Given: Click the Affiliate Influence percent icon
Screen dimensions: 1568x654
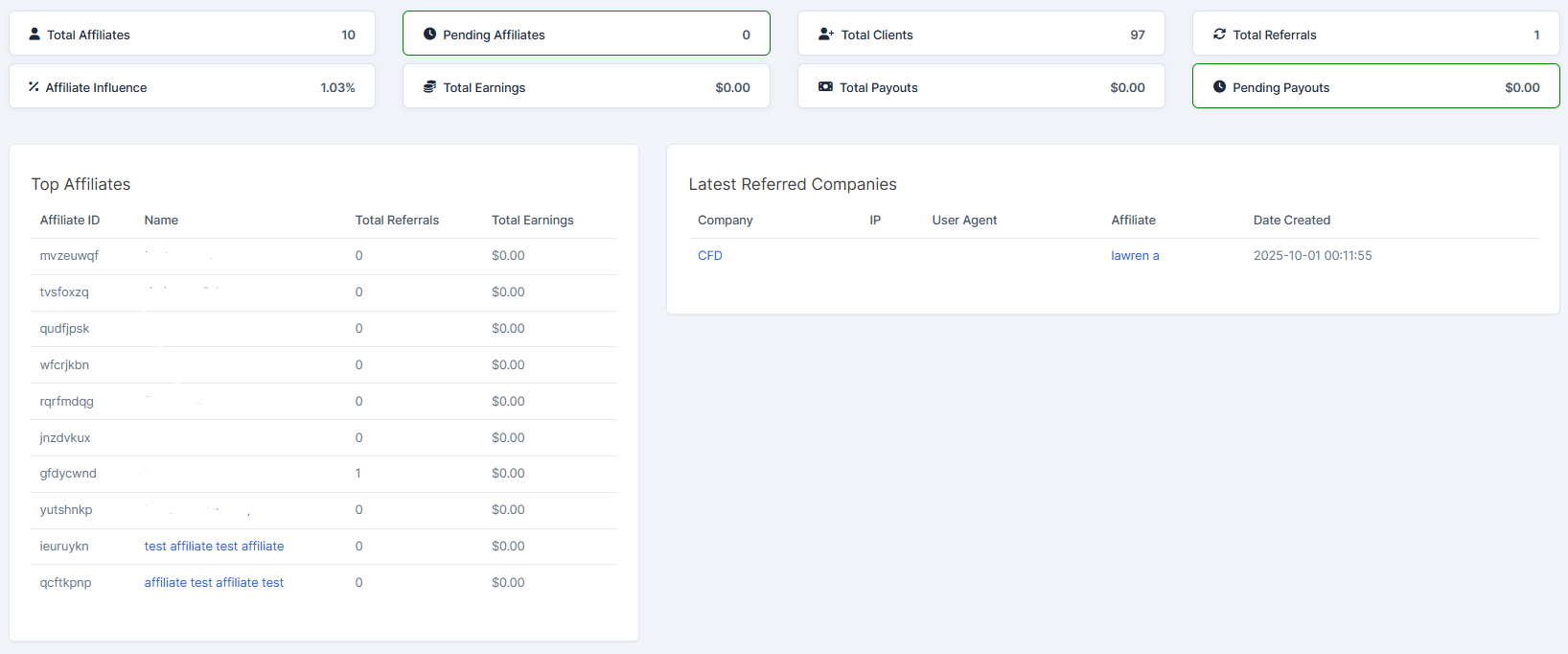Looking at the screenshot, I should [x=34, y=87].
